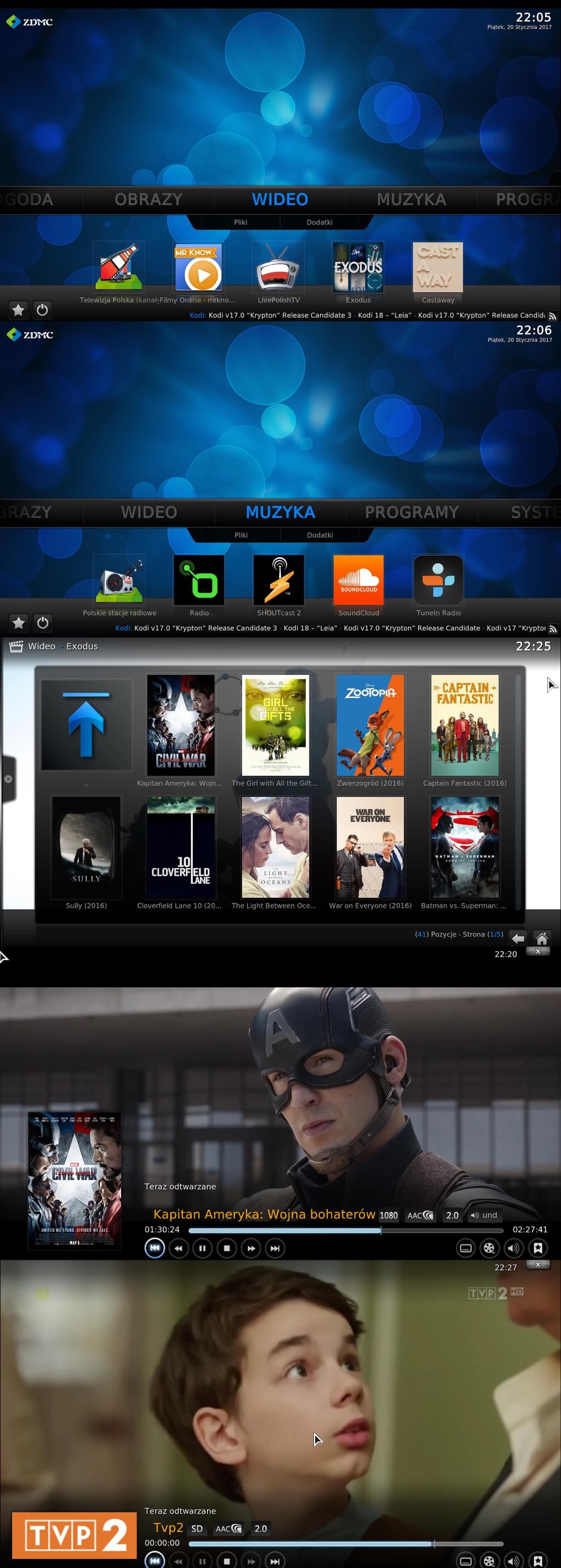Click RSS feed icon on MUZYKA home screen
The width and height of the screenshot is (561, 1568).
(x=552, y=629)
